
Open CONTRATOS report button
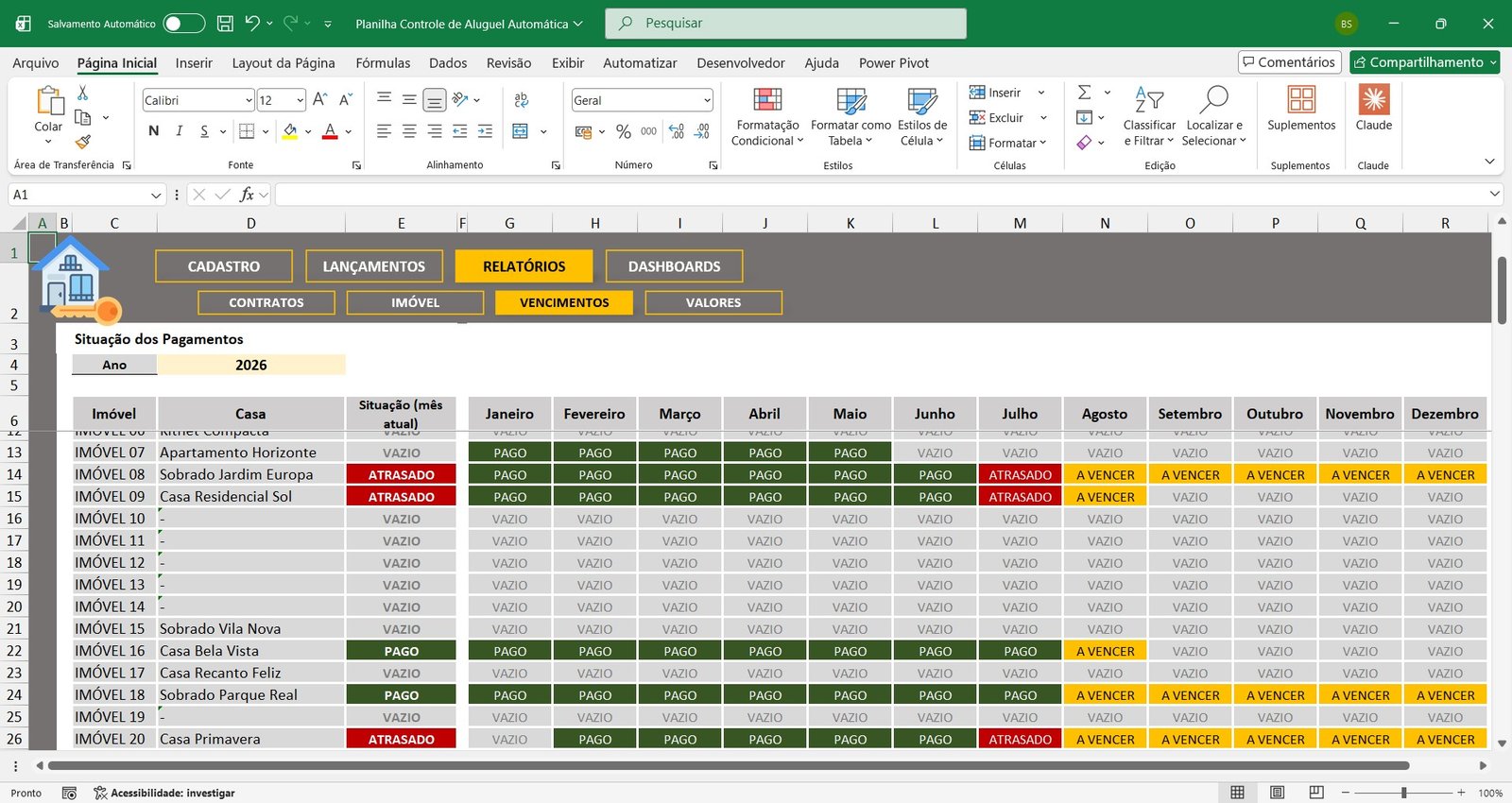pos(266,302)
